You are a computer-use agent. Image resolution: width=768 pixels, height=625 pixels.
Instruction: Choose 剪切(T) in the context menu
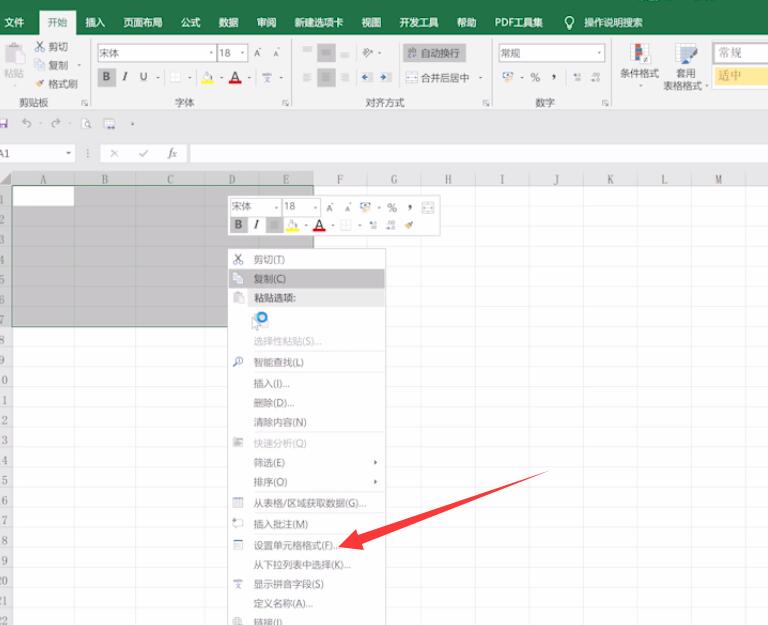307,260
